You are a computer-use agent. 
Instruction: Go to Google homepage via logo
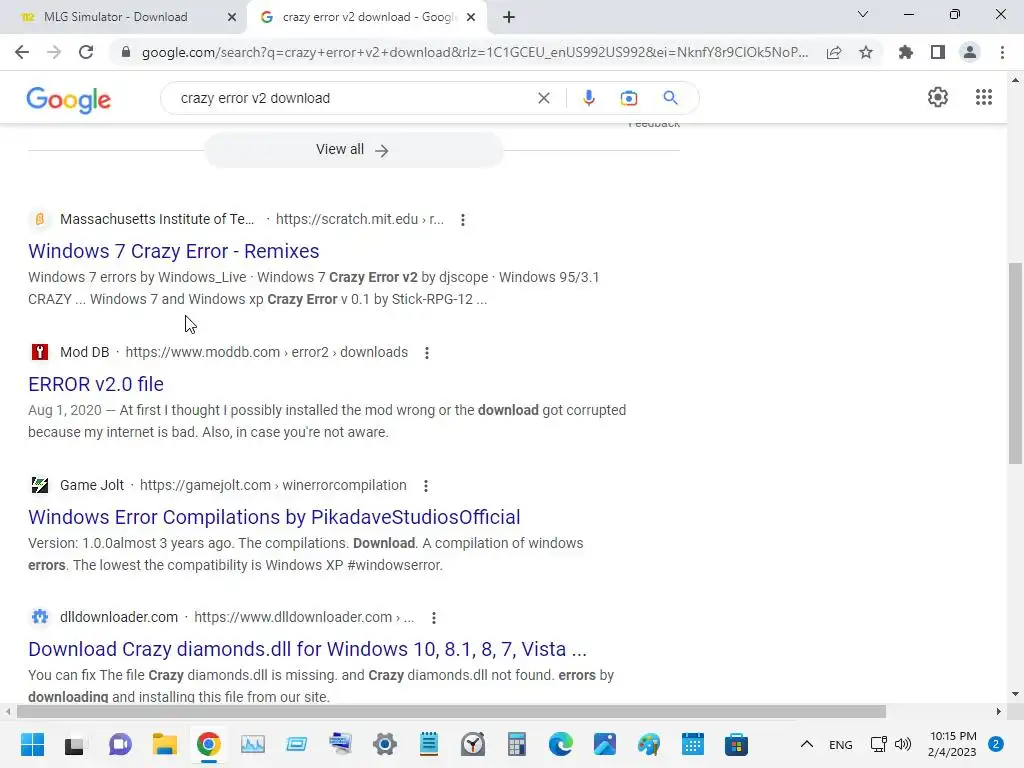point(69,100)
